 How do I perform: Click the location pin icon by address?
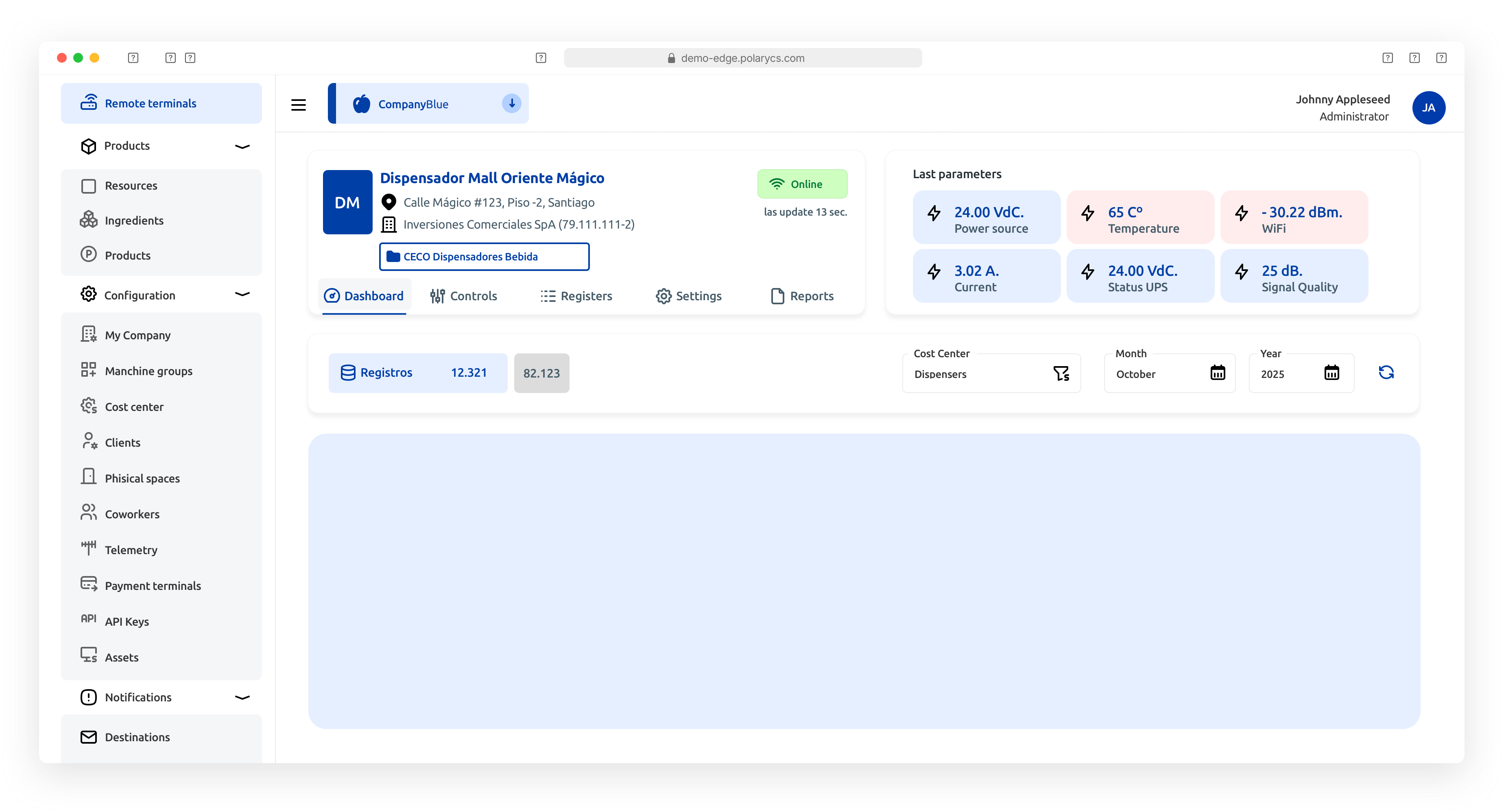point(388,202)
